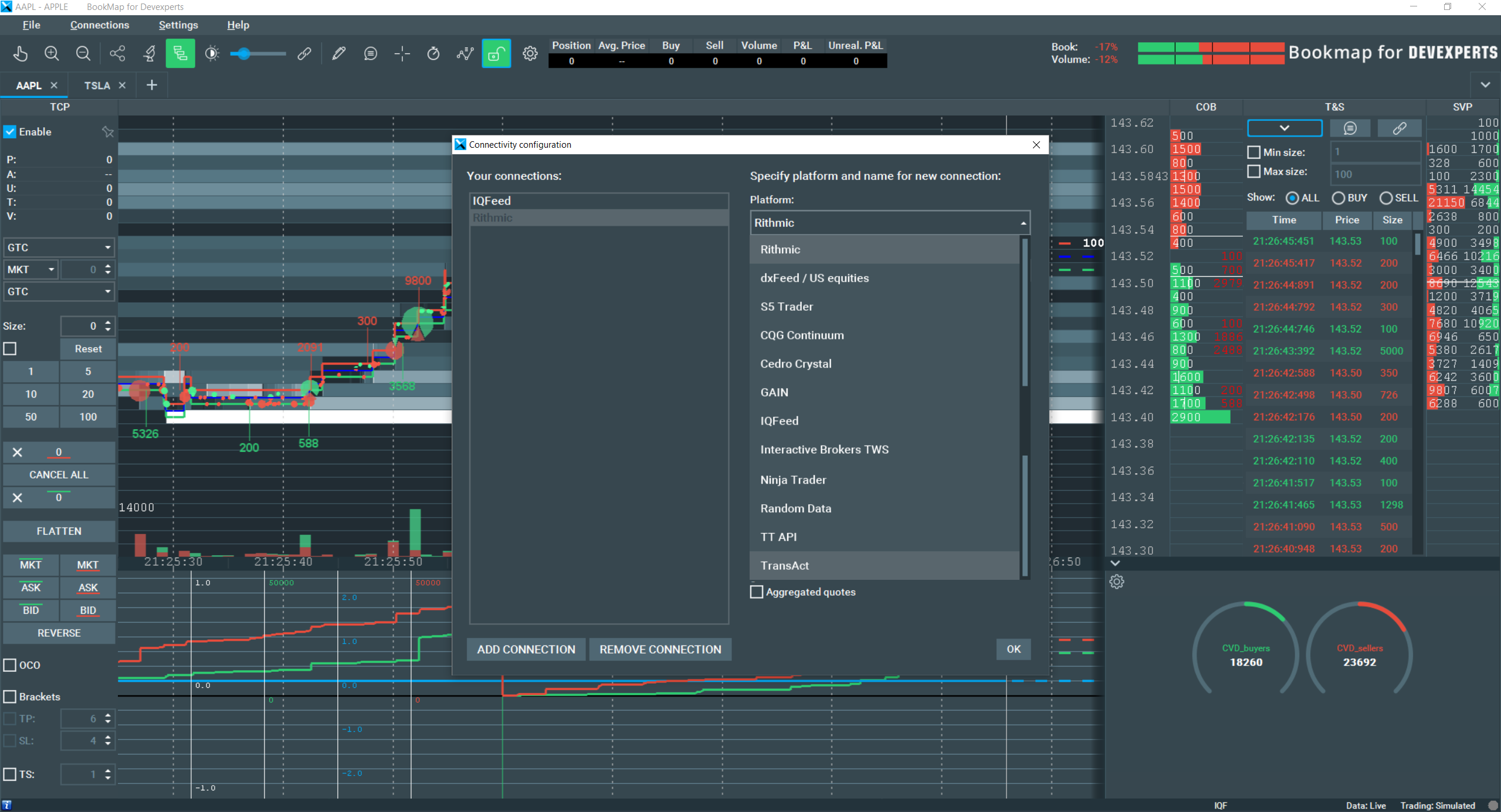Click the microscope icon in toolbar
Image resolution: width=1501 pixels, height=812 pixels.
pos(150,54)
